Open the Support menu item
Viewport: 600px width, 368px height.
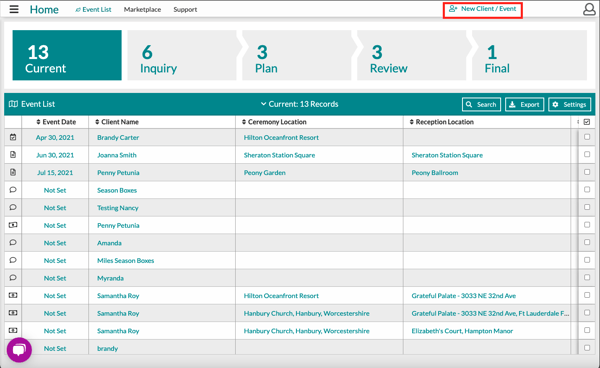tap(185, 10)
